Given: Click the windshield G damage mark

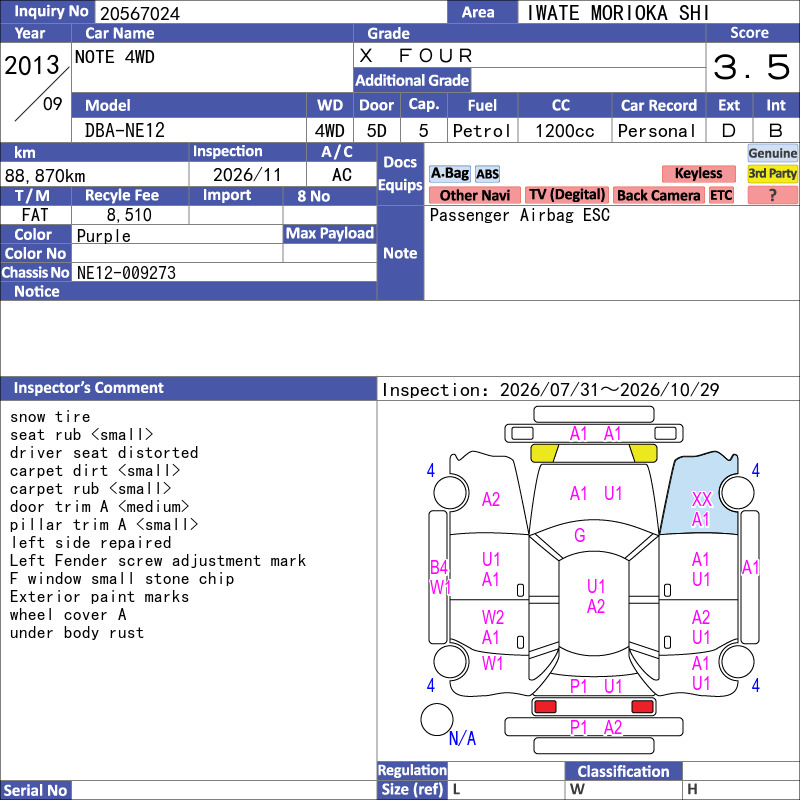Looking at the screenshot, I should (x=580, y=535).
